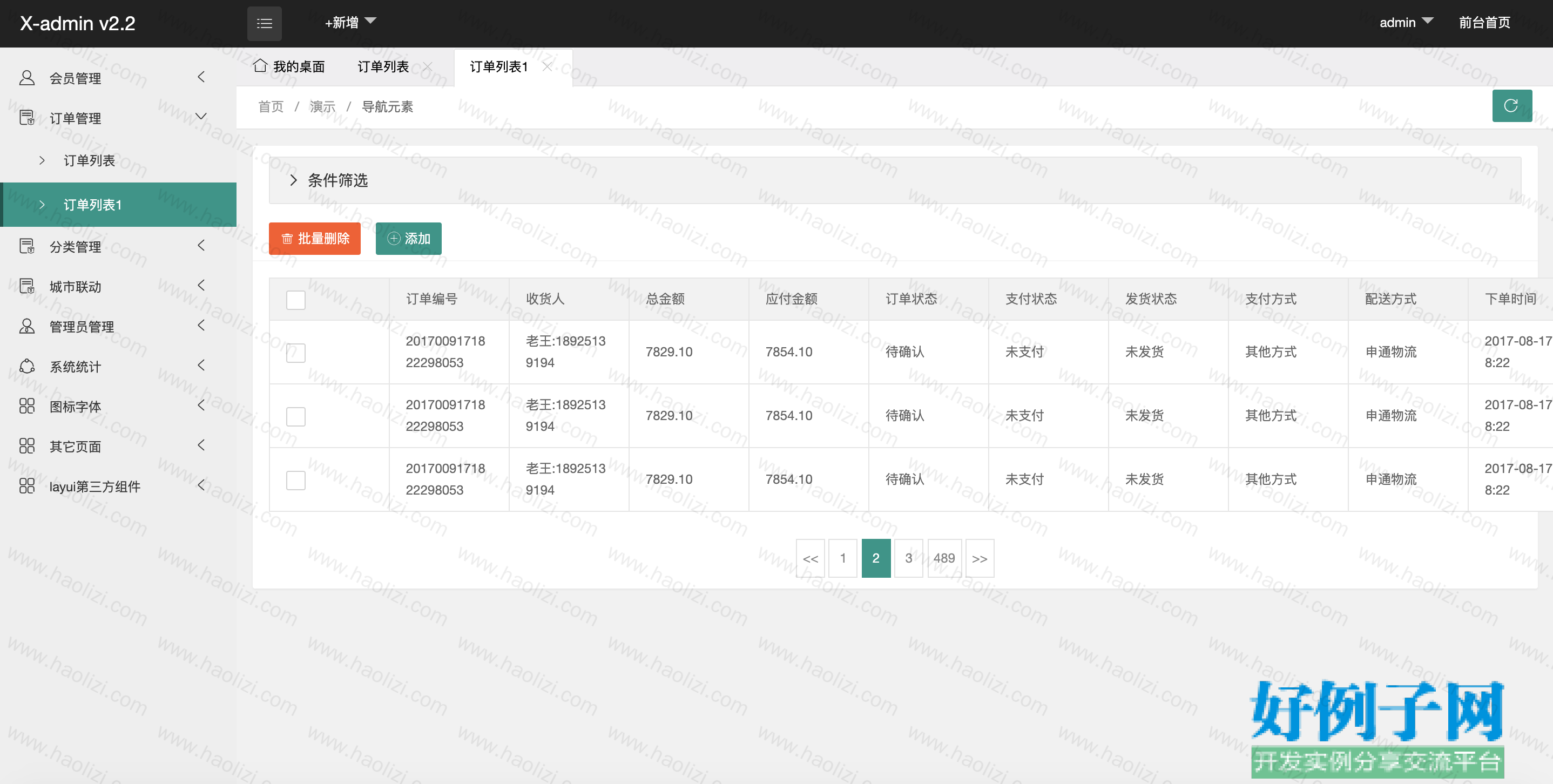Click the 系统统计 chart icon
This screenshot has width=1553, height=784.
coord(26,367)
